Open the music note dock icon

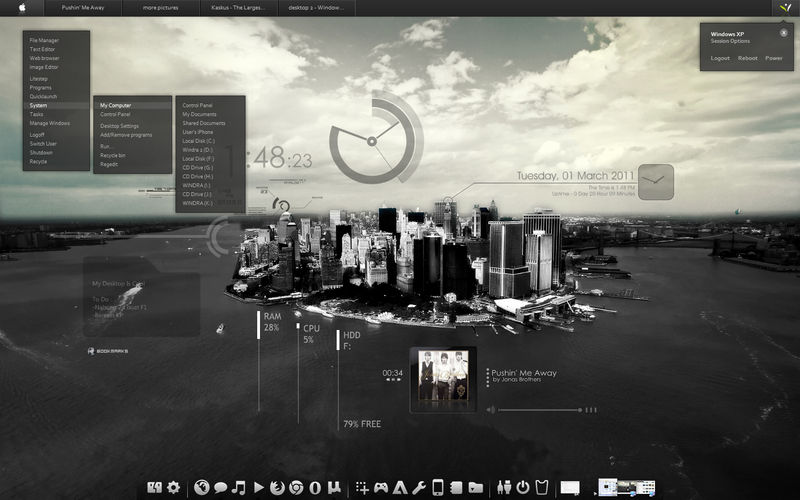point(238,487)
